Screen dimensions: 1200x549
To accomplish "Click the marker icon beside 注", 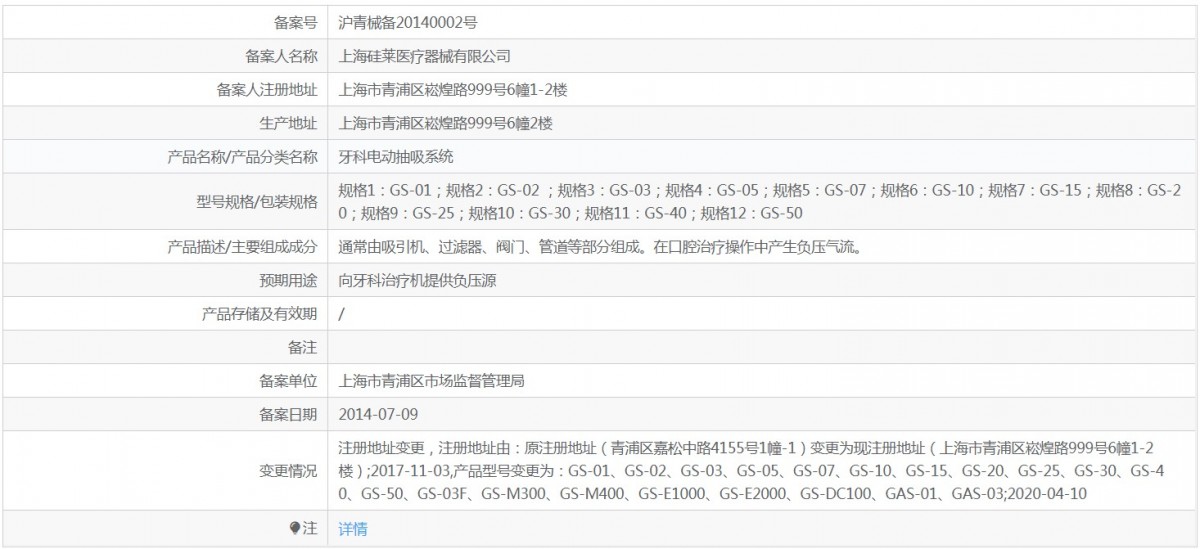I will (296, 529).
